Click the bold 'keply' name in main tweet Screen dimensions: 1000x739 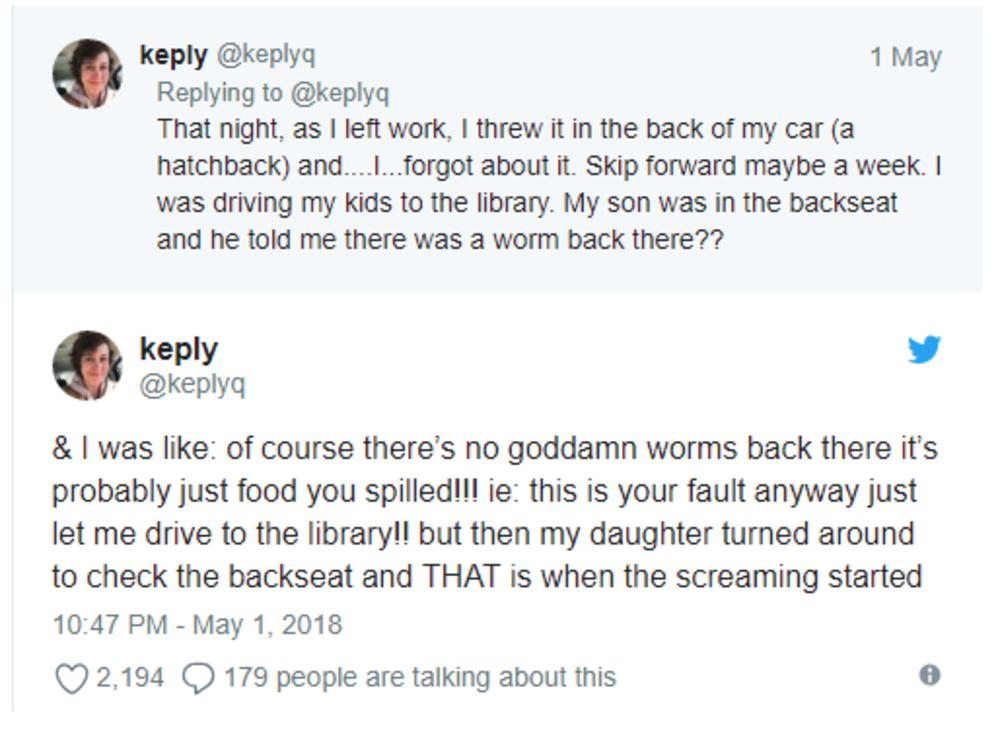pos(178,349)
